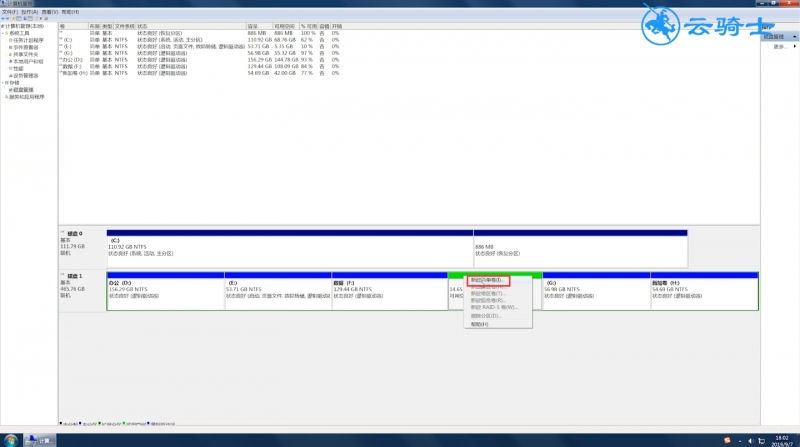Viewport: 800px width, 447px height.
Task: Open the 操作(A) menu
Action: (30, 12)
